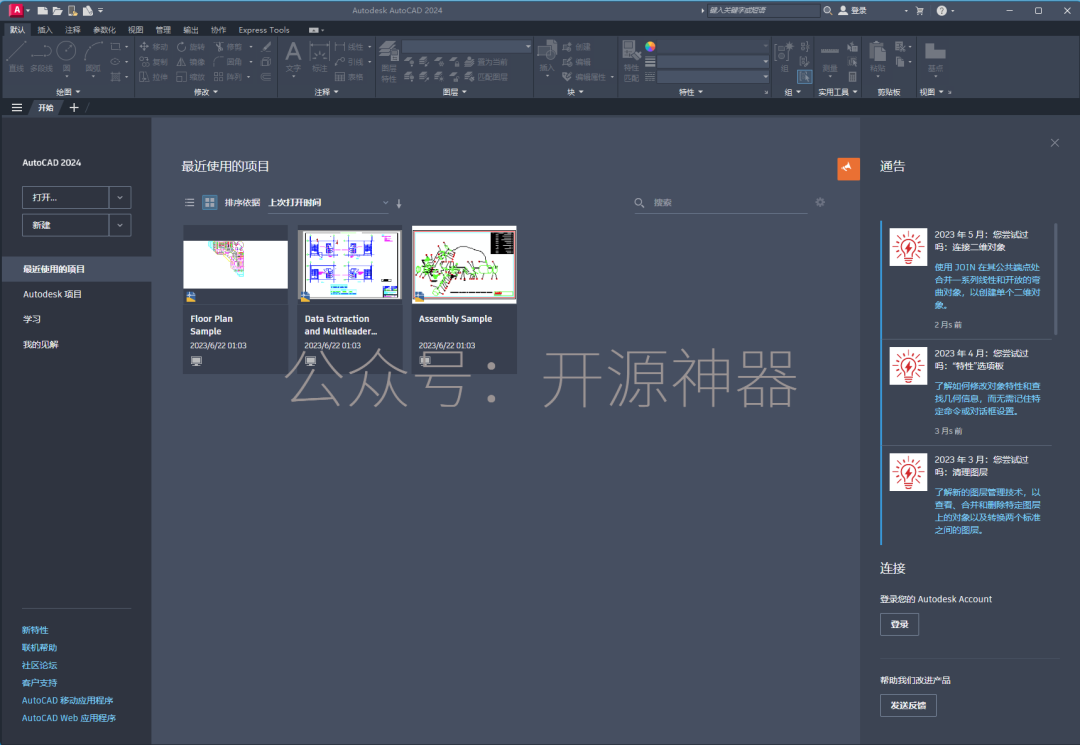Expand the 注释 (Annotation) panel
This screenshot has width=1080, height=745.
click(326, 92)
